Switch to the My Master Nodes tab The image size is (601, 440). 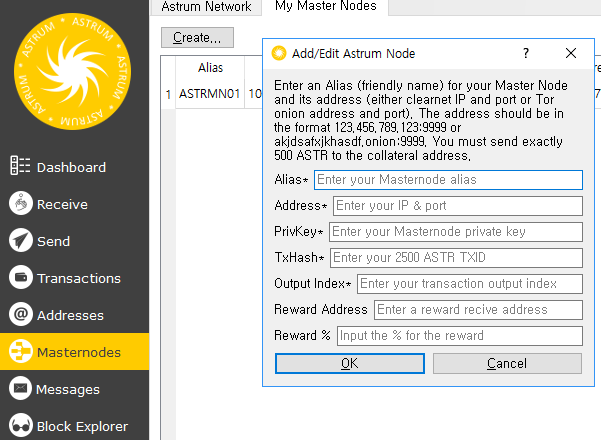325,6
